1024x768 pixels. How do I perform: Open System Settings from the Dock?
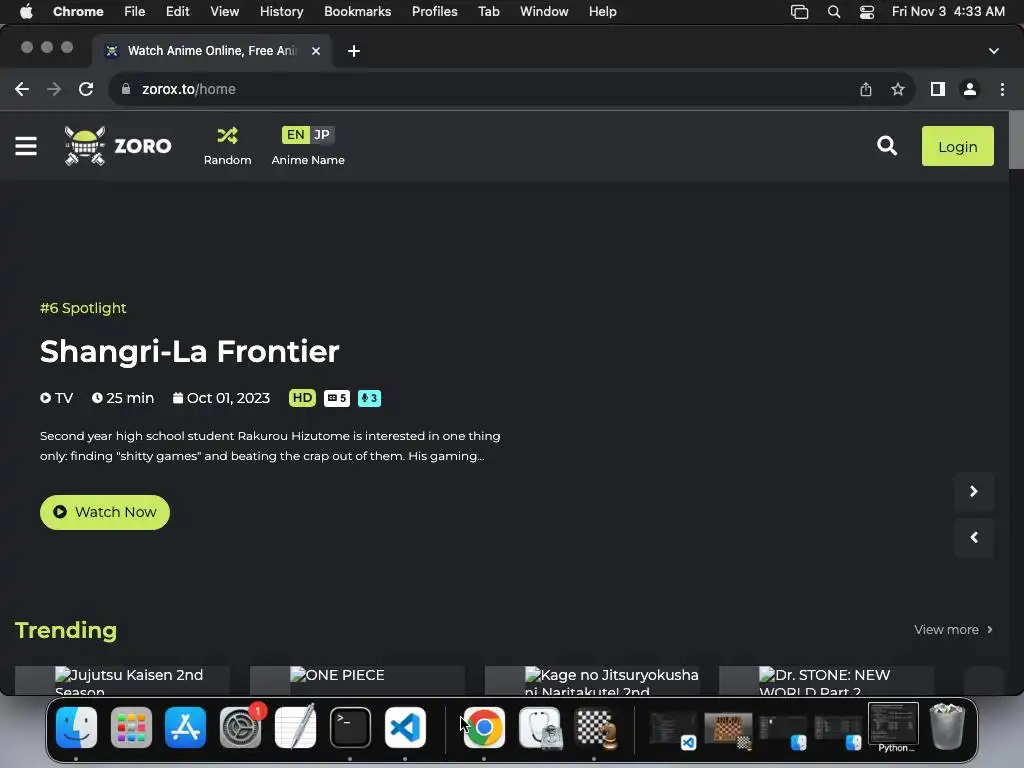coord(240,727)
